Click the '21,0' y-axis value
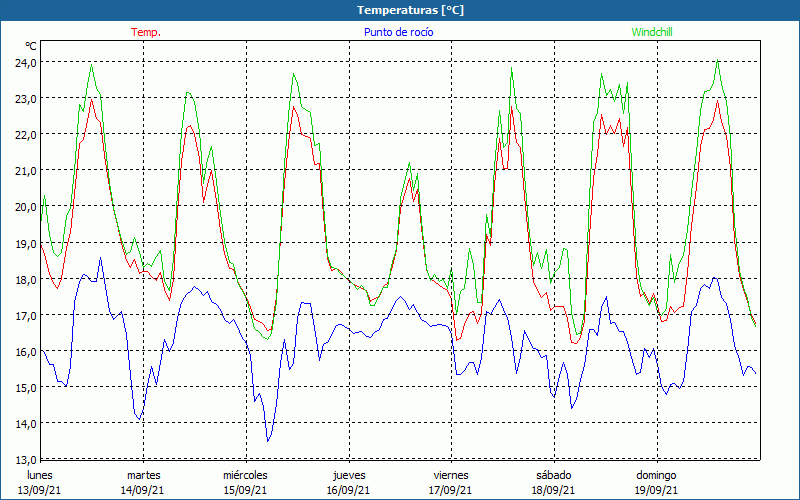Image resolution: width=800 pixels, height=500 pixels. pyautogui.click(x=26, y=171)
